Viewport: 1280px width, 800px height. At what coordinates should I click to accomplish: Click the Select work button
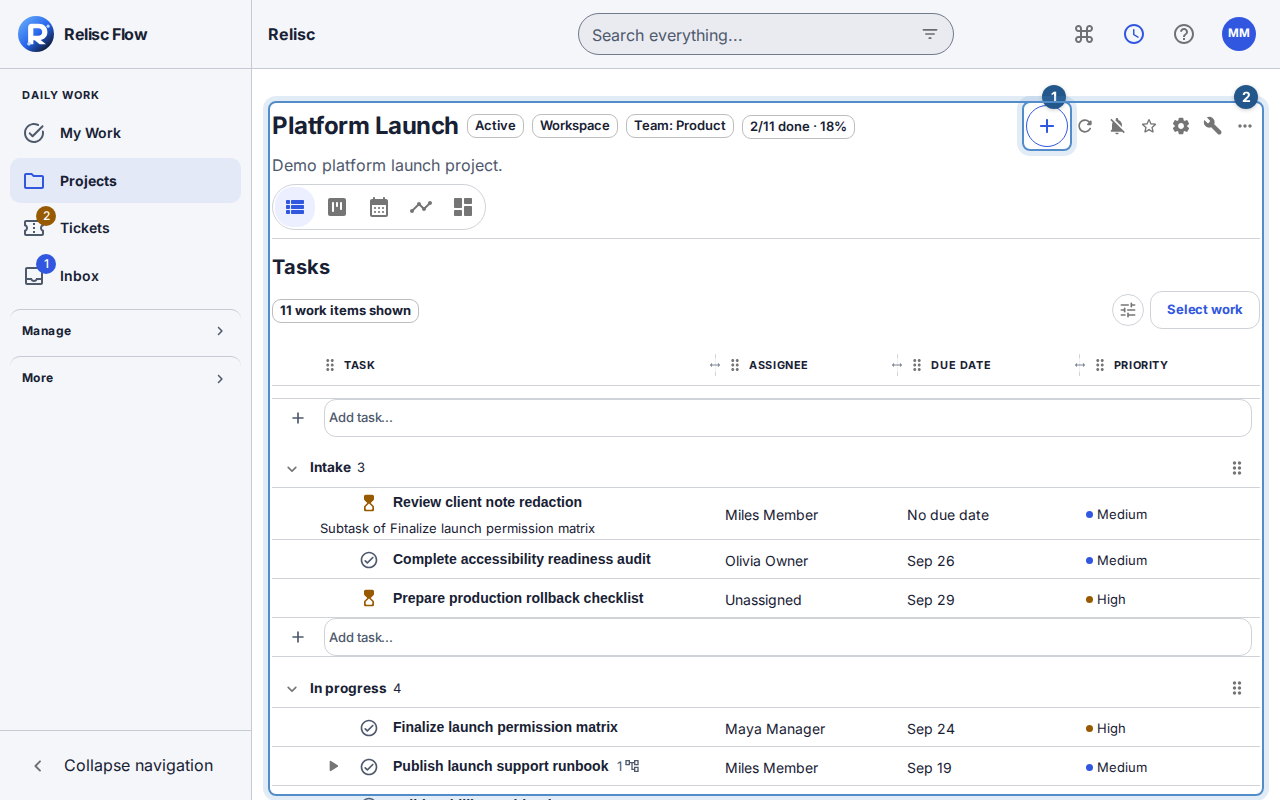(1205, 310)
